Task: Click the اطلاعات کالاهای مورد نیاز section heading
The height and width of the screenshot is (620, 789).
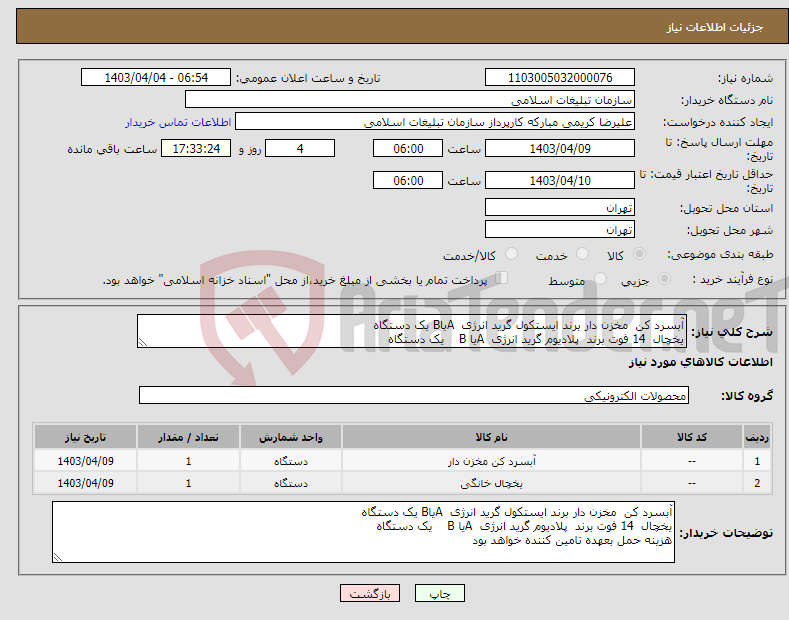Action: pos(701,362)
